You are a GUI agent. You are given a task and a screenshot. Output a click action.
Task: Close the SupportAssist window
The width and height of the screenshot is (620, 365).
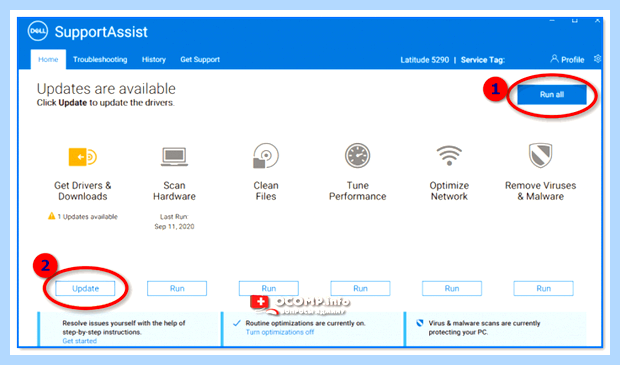(x=597, y=21)
